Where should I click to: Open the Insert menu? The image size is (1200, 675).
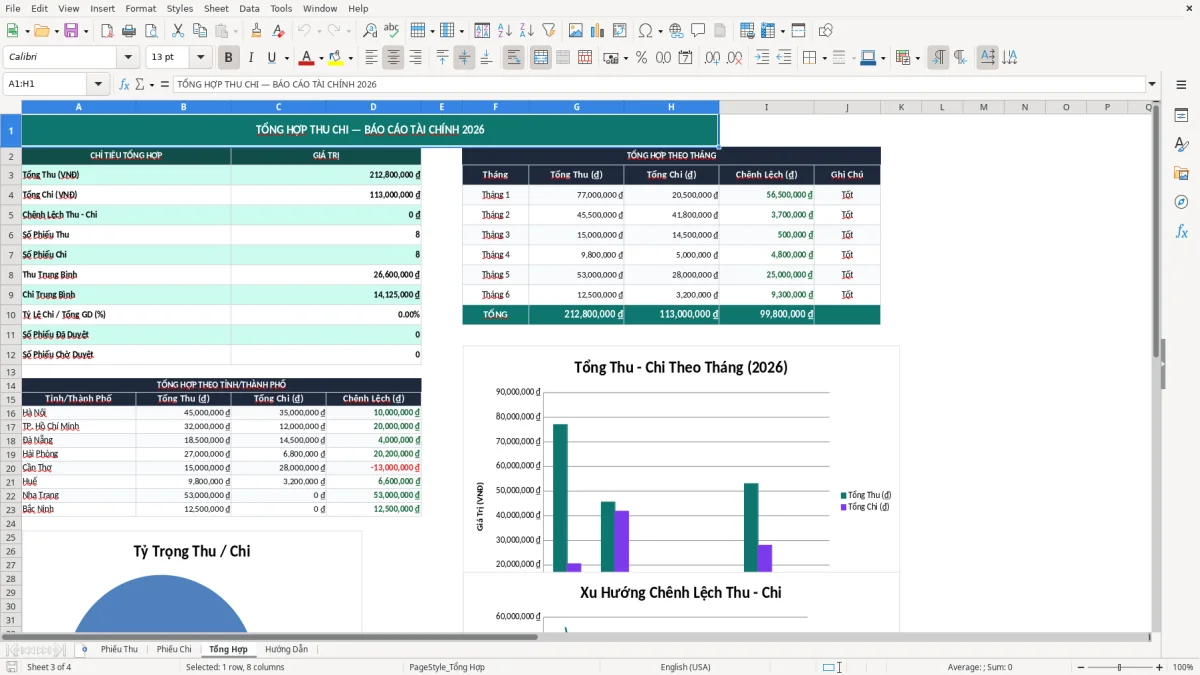pyautogui.click(x=102, y=8)
